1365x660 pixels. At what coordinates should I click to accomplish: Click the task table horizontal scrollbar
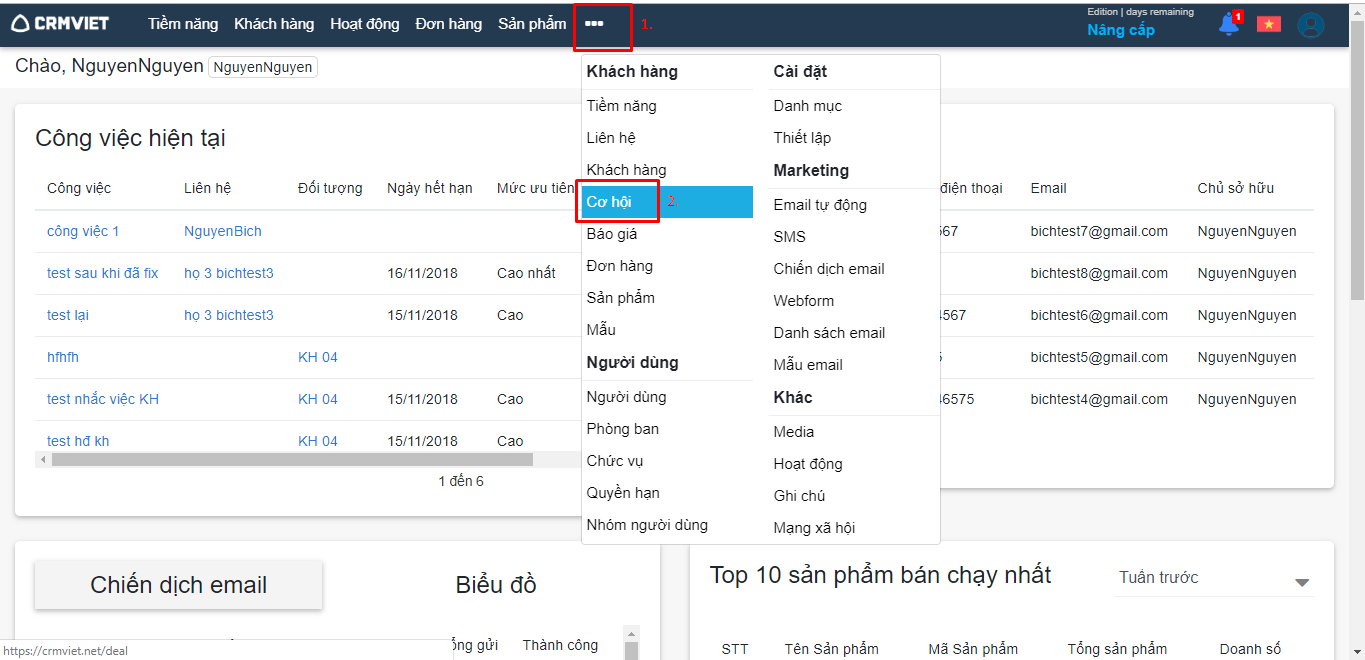292,460
